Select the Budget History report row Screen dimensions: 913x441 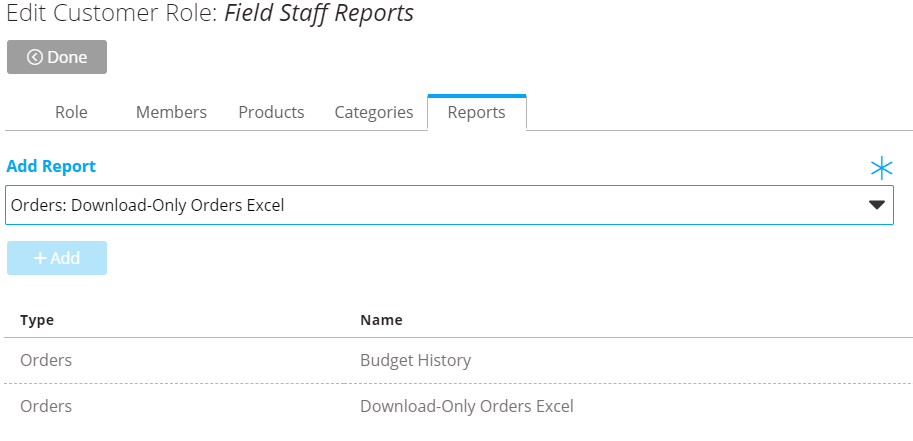coord(458,360)
